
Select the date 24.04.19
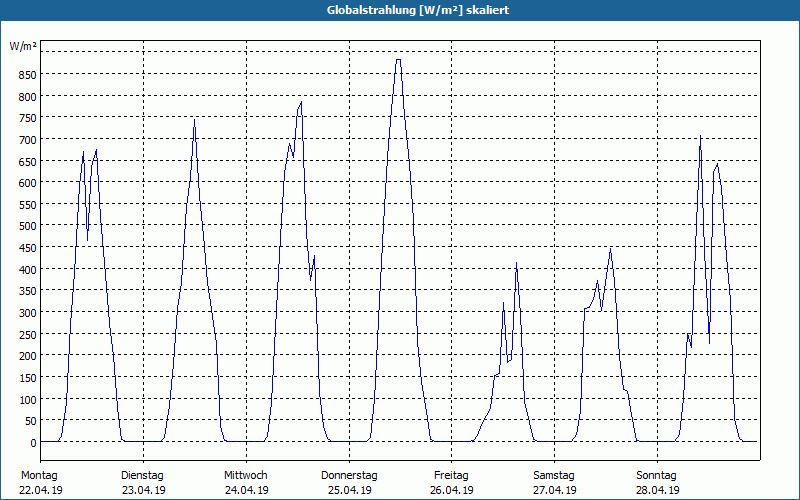[x=247, y=490]
